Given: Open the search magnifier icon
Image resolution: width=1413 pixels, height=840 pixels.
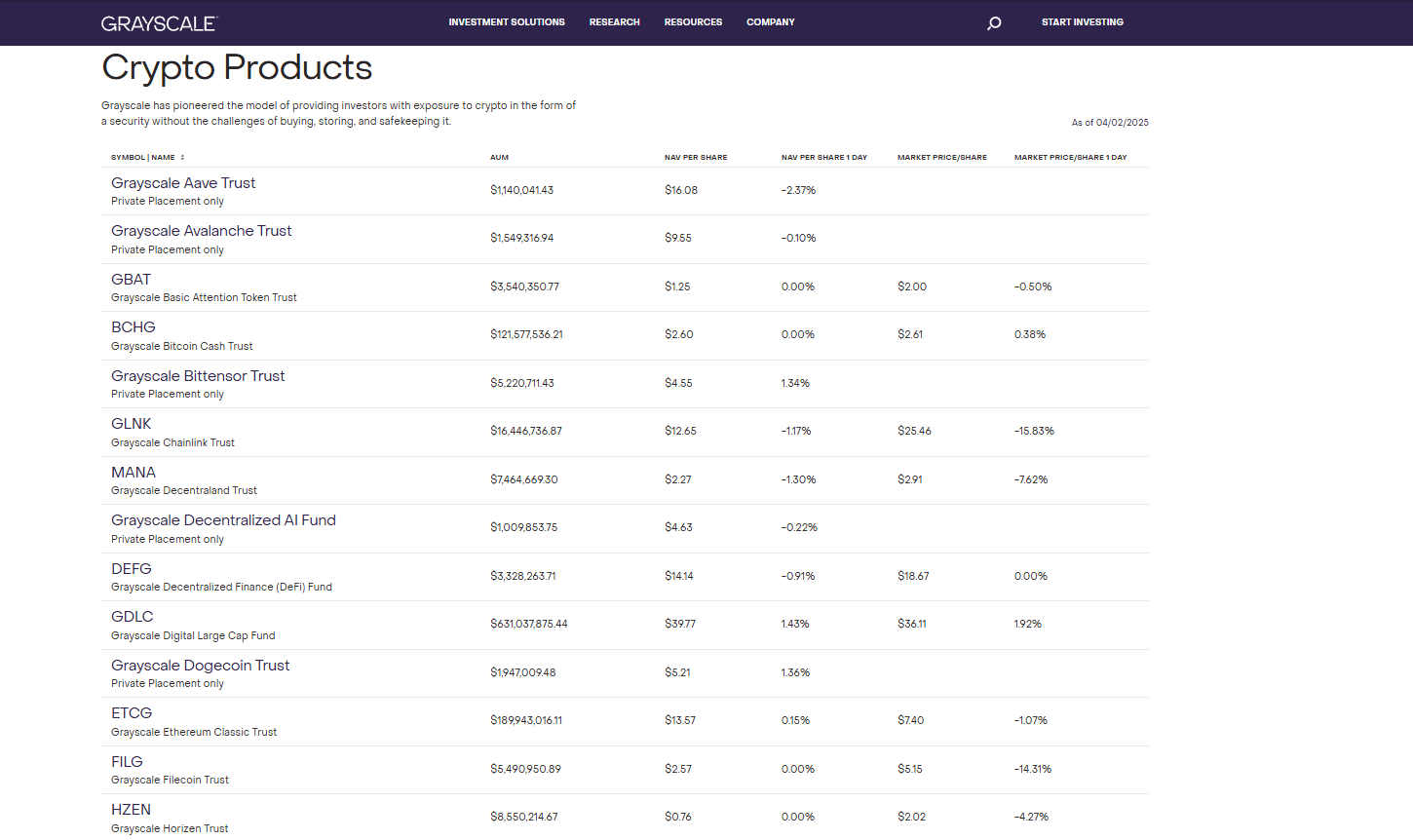Looking at the screenshot, I should pos(994,22).
